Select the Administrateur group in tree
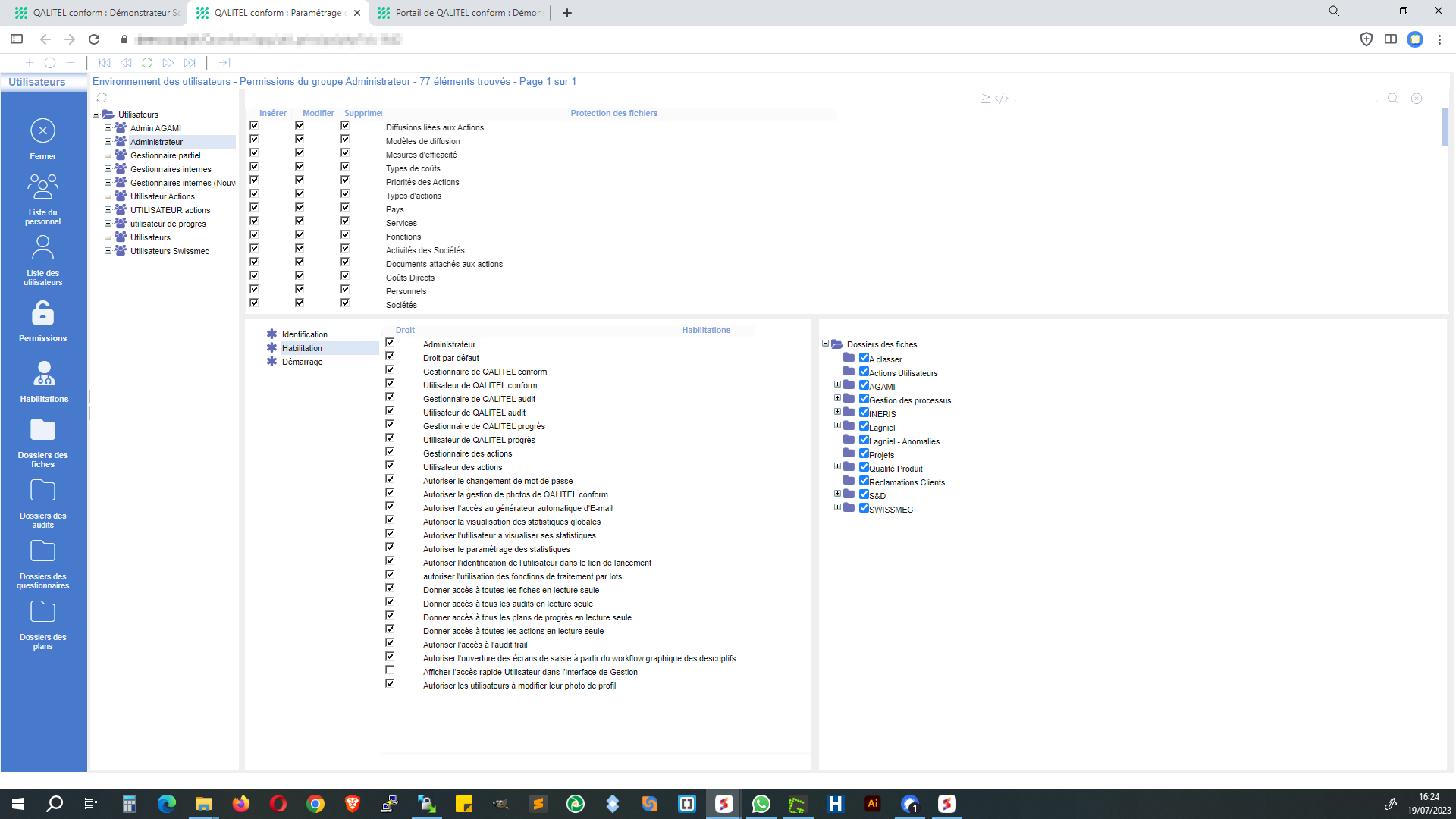The image size is (1456, 819). [x=156, y=142]
